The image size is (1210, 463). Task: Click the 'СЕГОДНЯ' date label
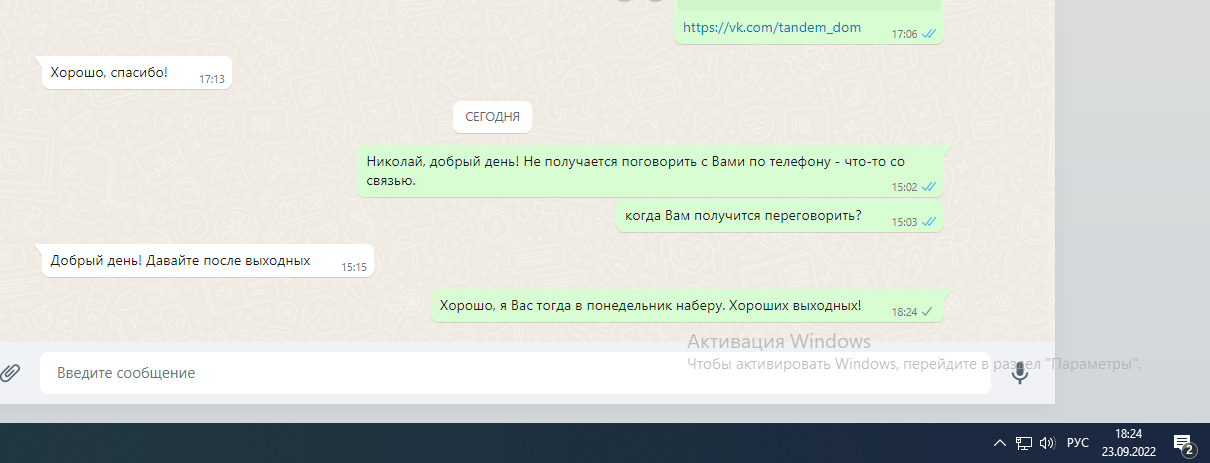(x=492, y=117)
